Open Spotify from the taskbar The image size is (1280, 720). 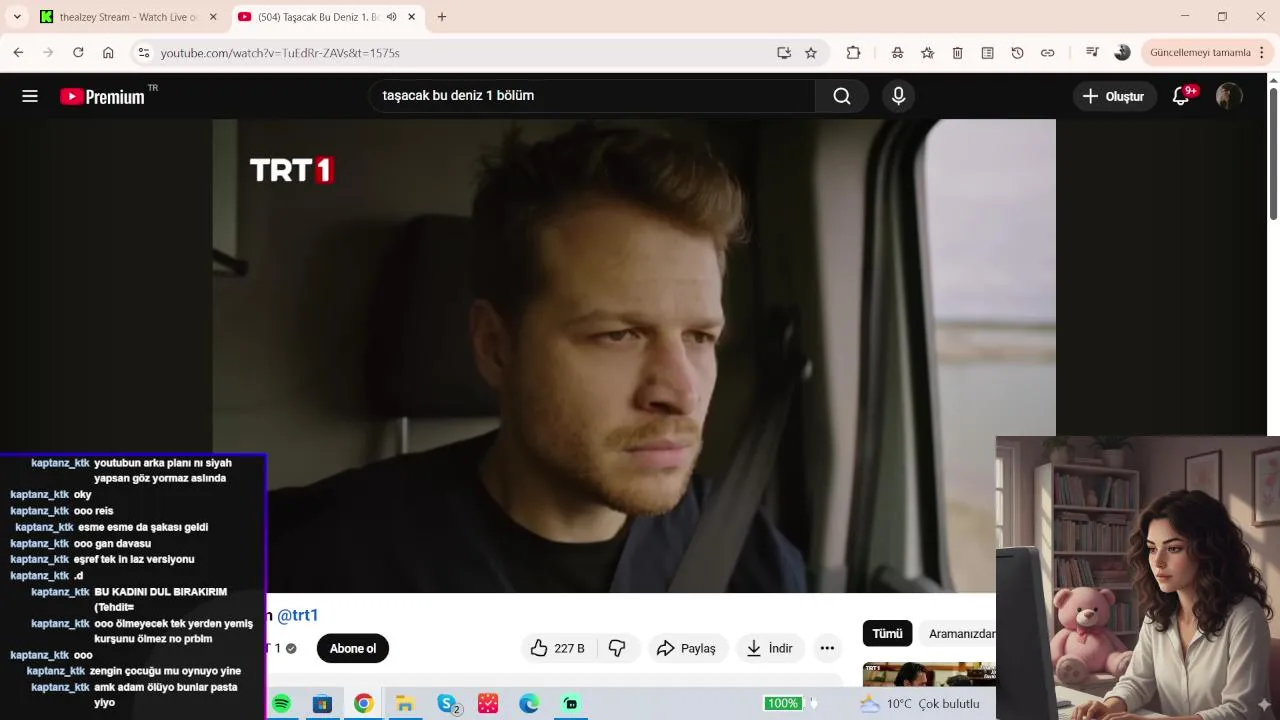pyautogui.click(x=281, y=704)
